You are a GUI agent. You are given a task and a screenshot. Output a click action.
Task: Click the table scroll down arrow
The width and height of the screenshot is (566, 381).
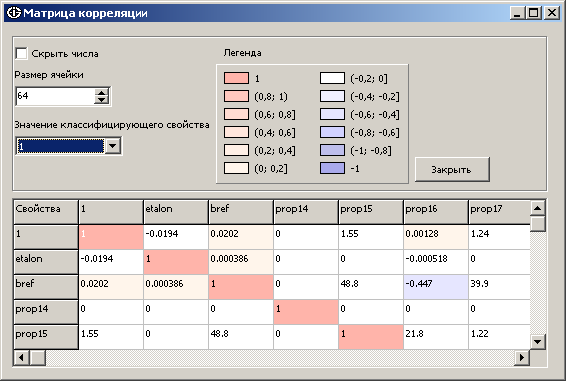(x=537, y=341)
